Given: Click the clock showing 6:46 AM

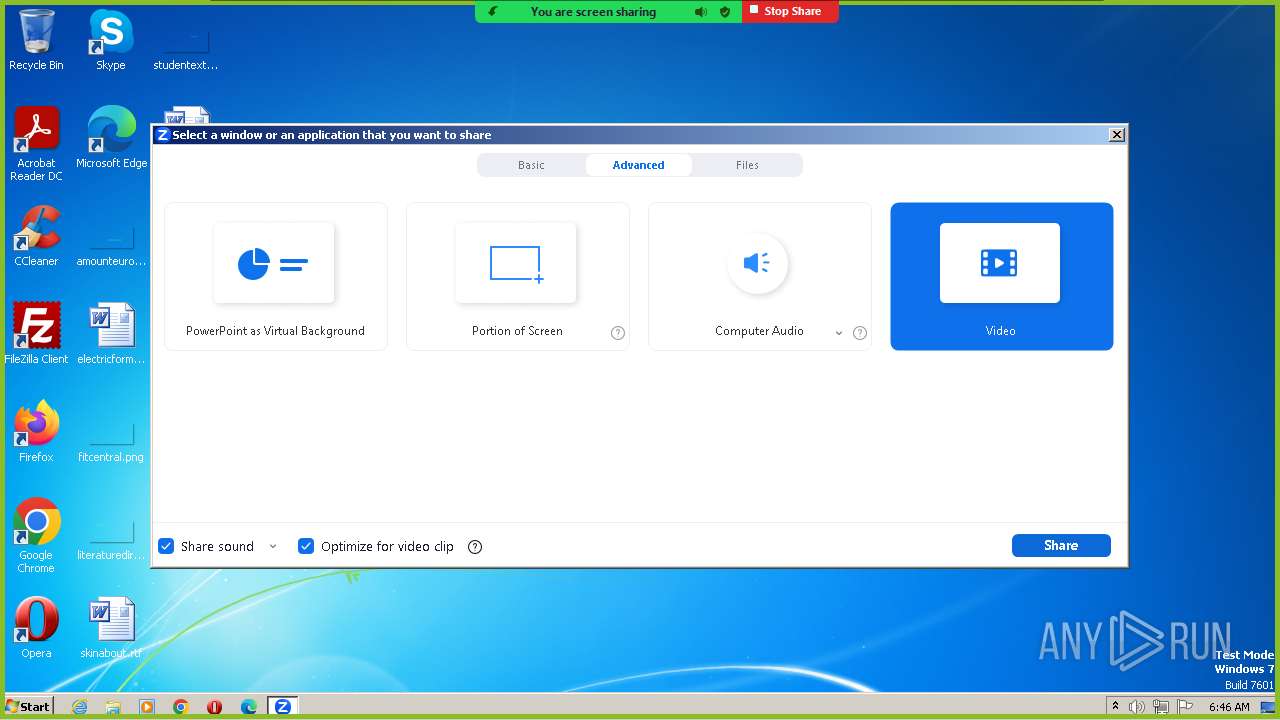Looking at the screenshot, I should click(x=1229, y=706).
